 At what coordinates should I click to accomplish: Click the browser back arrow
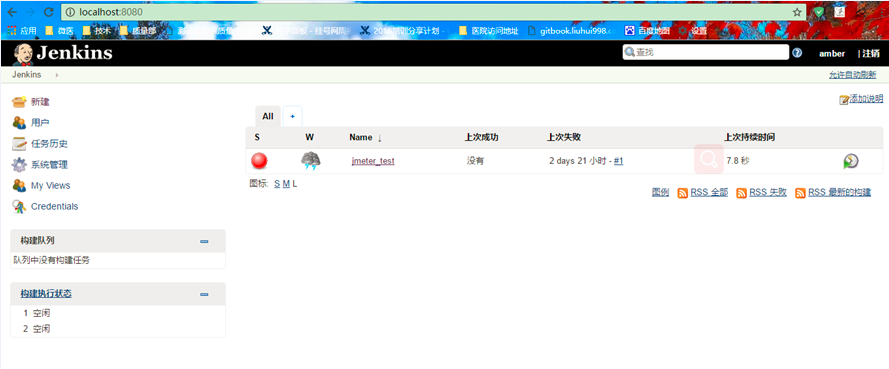[12, 12]
